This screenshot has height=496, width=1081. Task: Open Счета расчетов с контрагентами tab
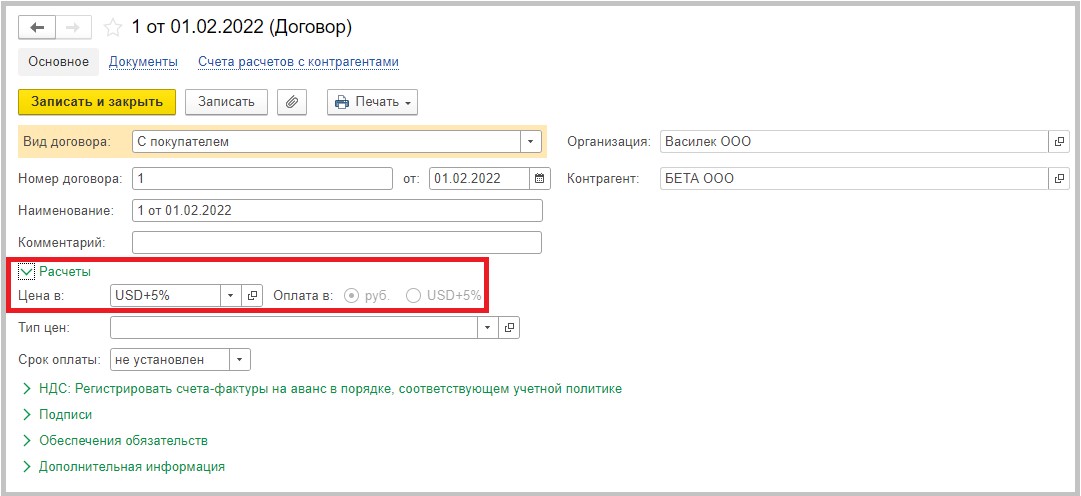click(x=299, y=62)
